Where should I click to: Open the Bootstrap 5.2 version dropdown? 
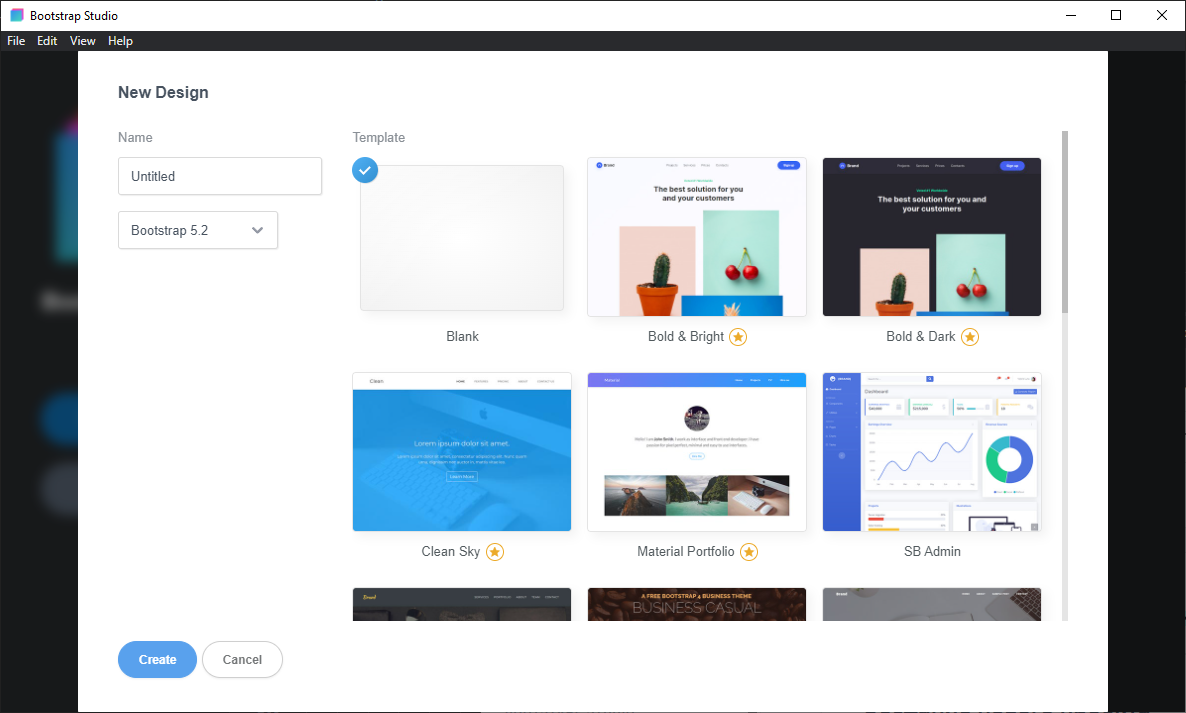[198, 230]
